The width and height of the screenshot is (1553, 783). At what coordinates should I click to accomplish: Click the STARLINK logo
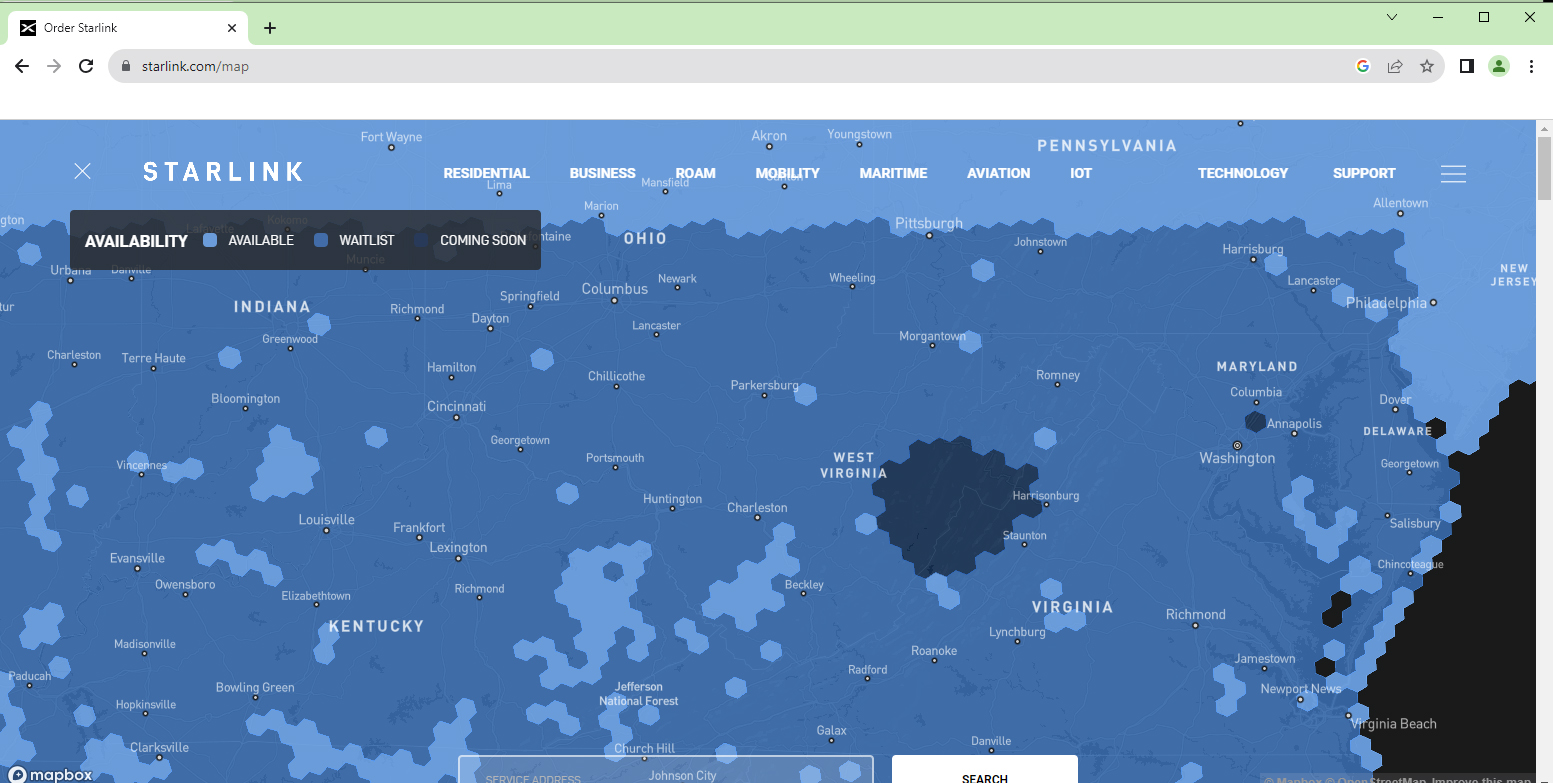[x=223, y=172]
